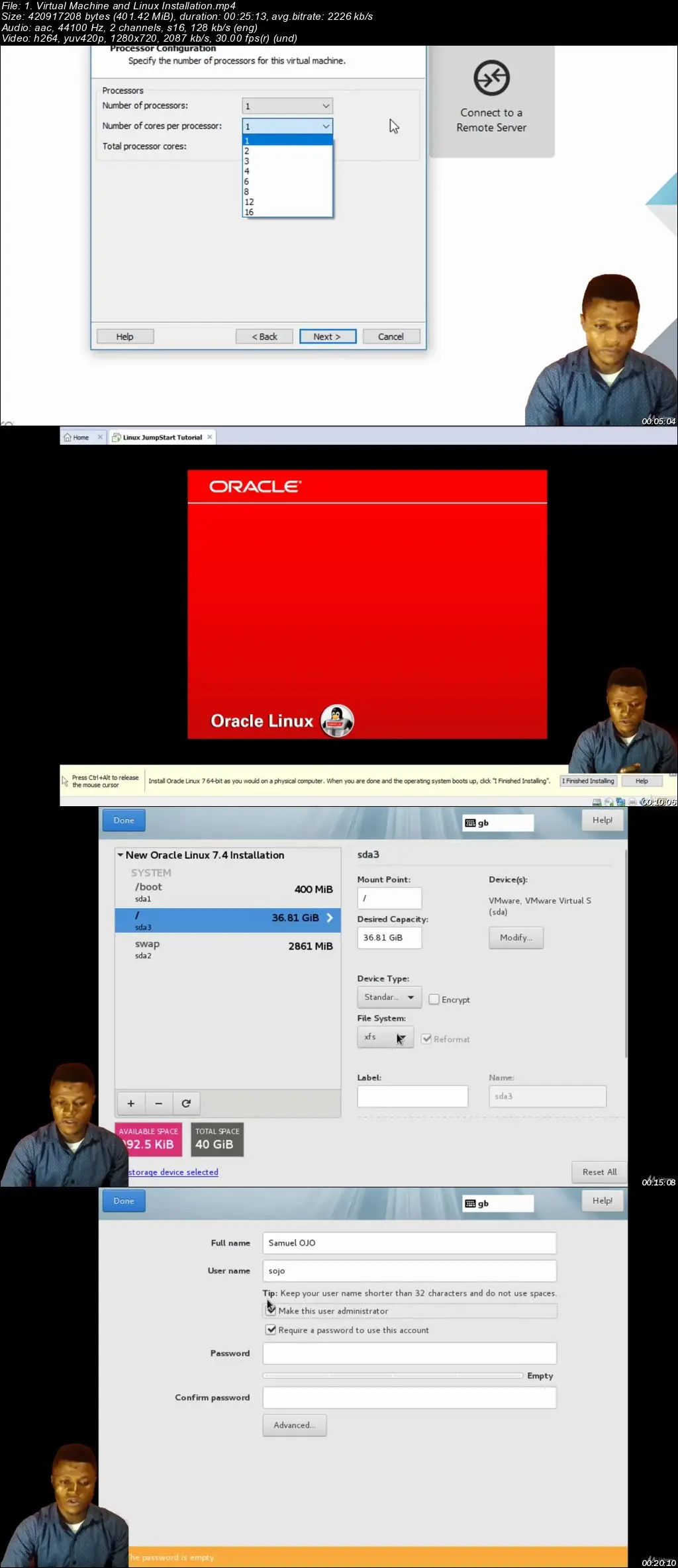This screenshot has height=1568, width=678.
Task: Toggle the Reformat checkbox
Action: [x=426, y=1038]
